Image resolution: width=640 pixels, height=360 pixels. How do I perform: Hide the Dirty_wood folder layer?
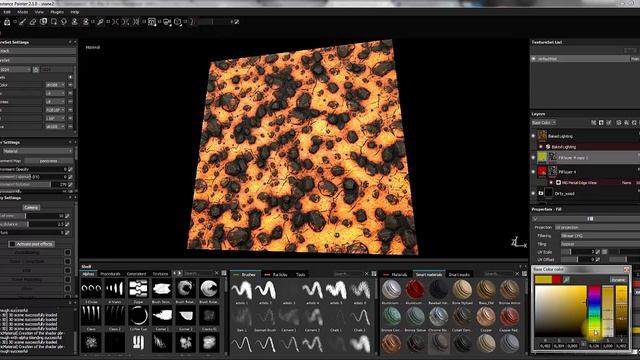click(x=533, y=193)
